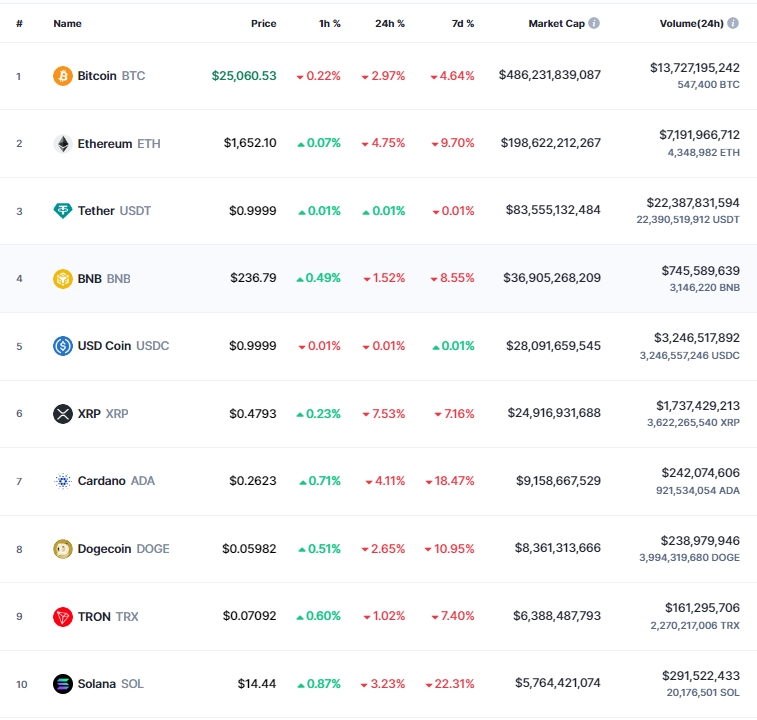757x720 pixels.
Task: Click the Solana logo icon
Action: click(x=63, y=684)
